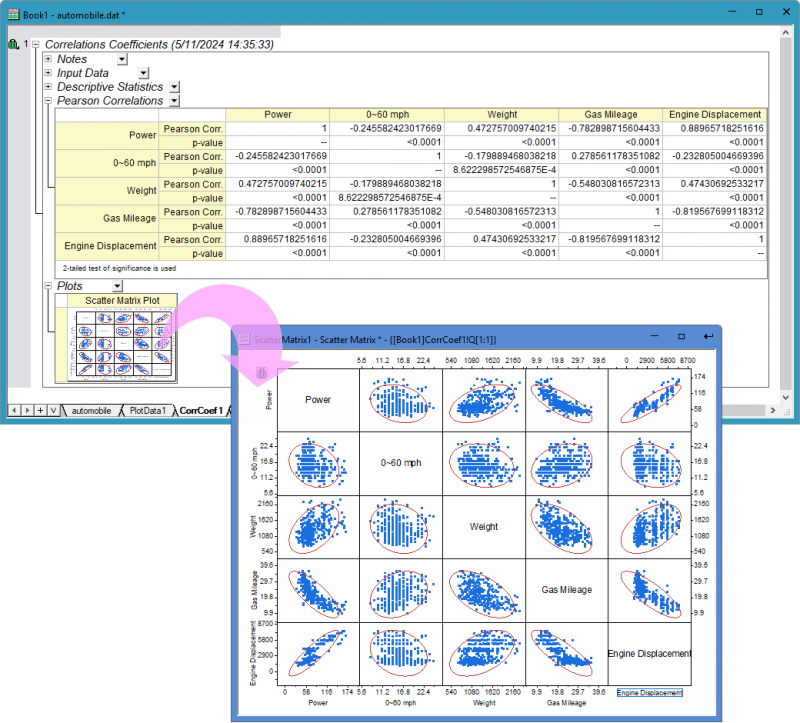This screenshot has height=723, width=800.
Task: Click the Gas Mileage bottom axis title
Action: click(x=566, y=703)
